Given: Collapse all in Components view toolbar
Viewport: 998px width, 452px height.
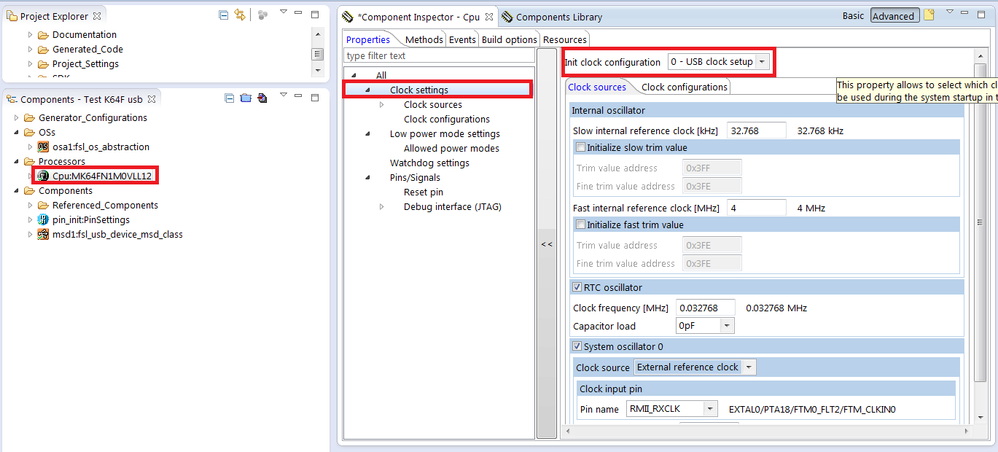Looking at the screenshot, I should [x=232, y=99].
